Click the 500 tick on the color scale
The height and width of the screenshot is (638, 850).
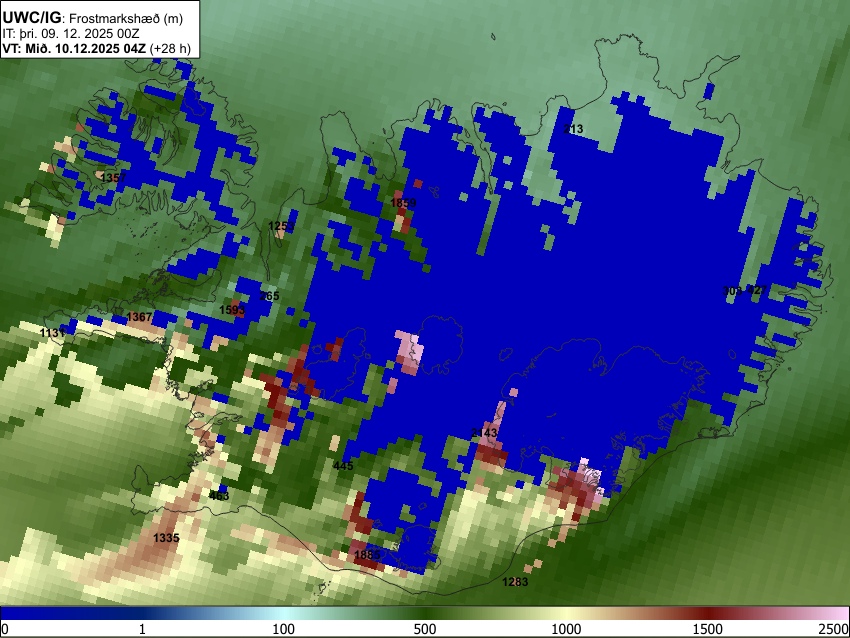(425, 629)
